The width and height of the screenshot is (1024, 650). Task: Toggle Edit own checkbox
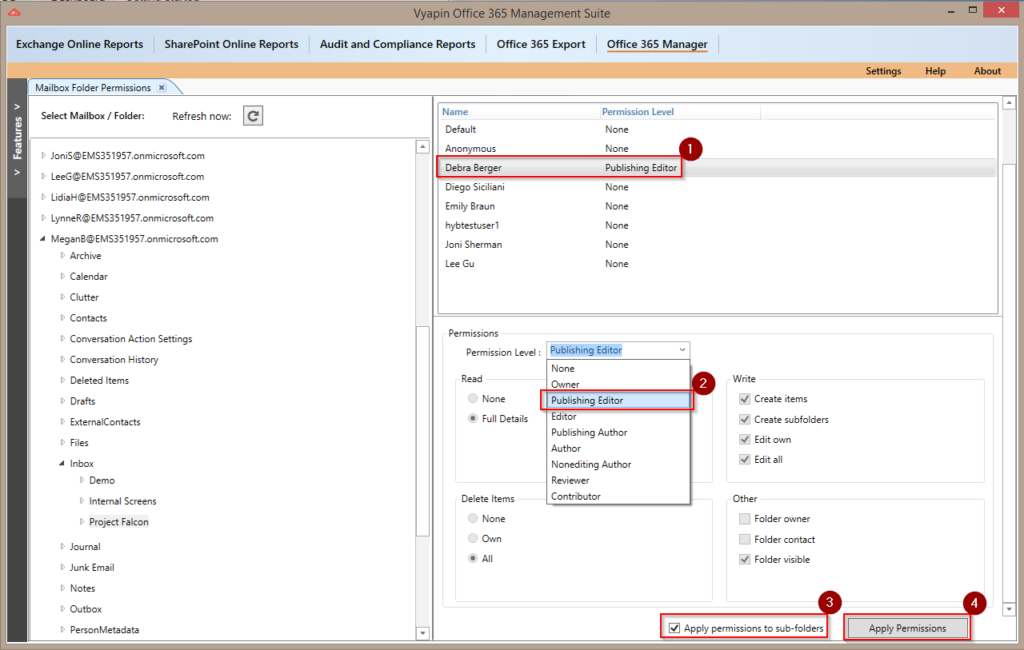click(x=744, y=440)
